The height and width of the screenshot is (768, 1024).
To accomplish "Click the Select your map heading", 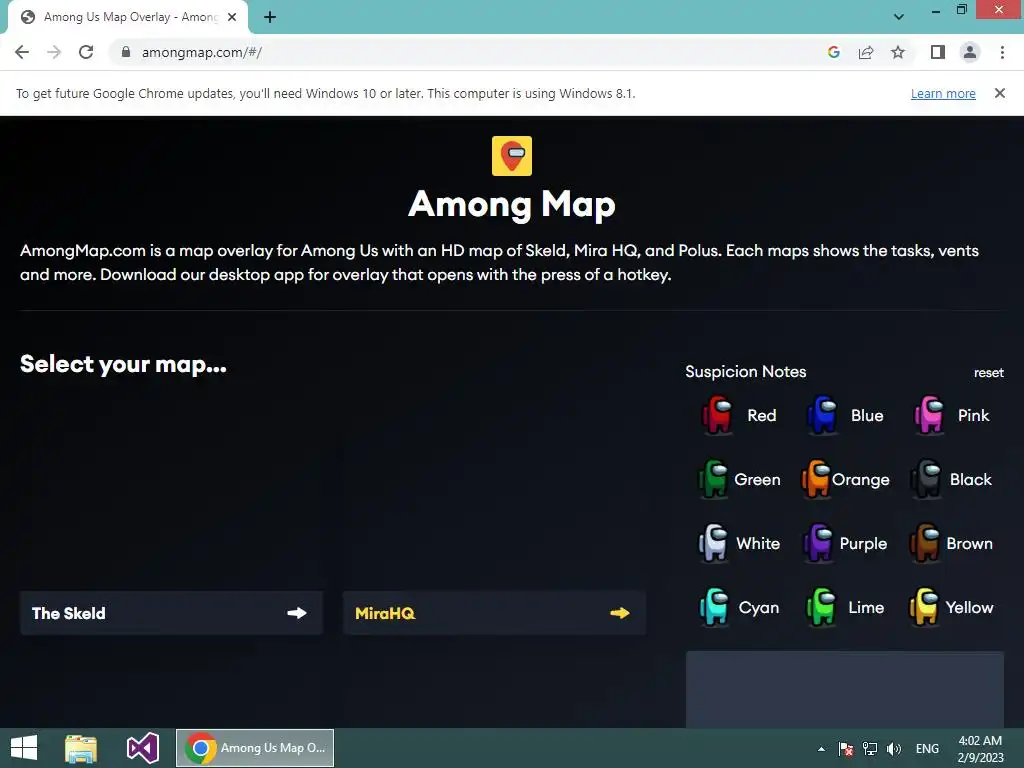I will point(123,364).
